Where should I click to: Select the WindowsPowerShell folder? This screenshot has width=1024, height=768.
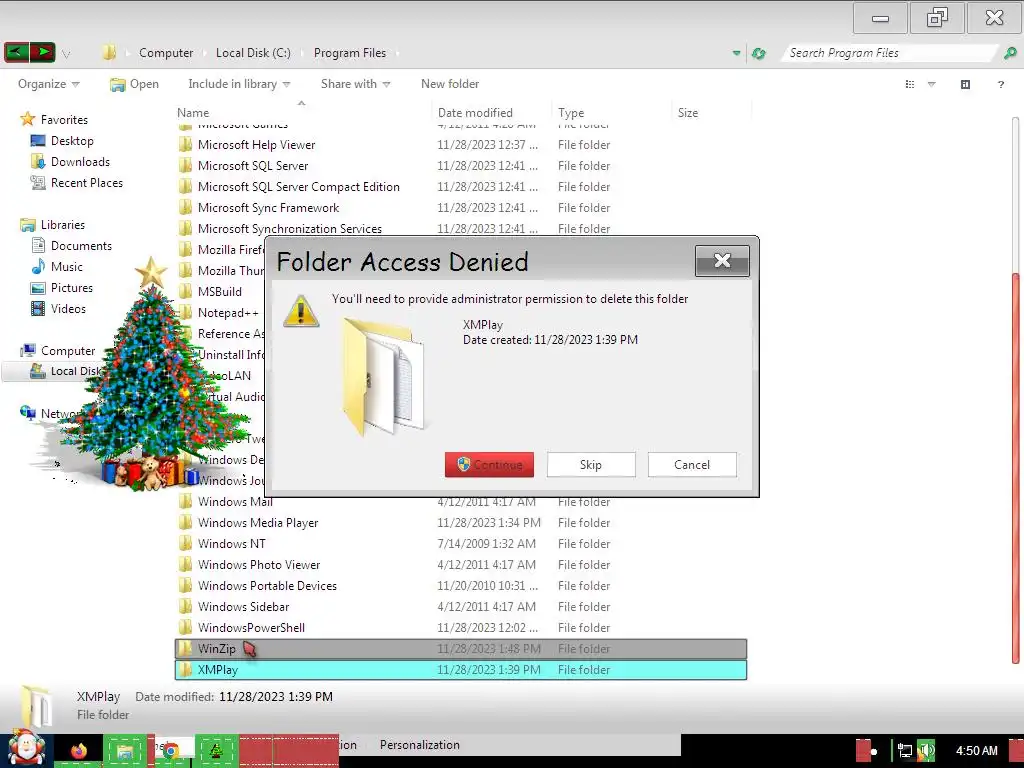pyautogui.click(x=251, y=628)
